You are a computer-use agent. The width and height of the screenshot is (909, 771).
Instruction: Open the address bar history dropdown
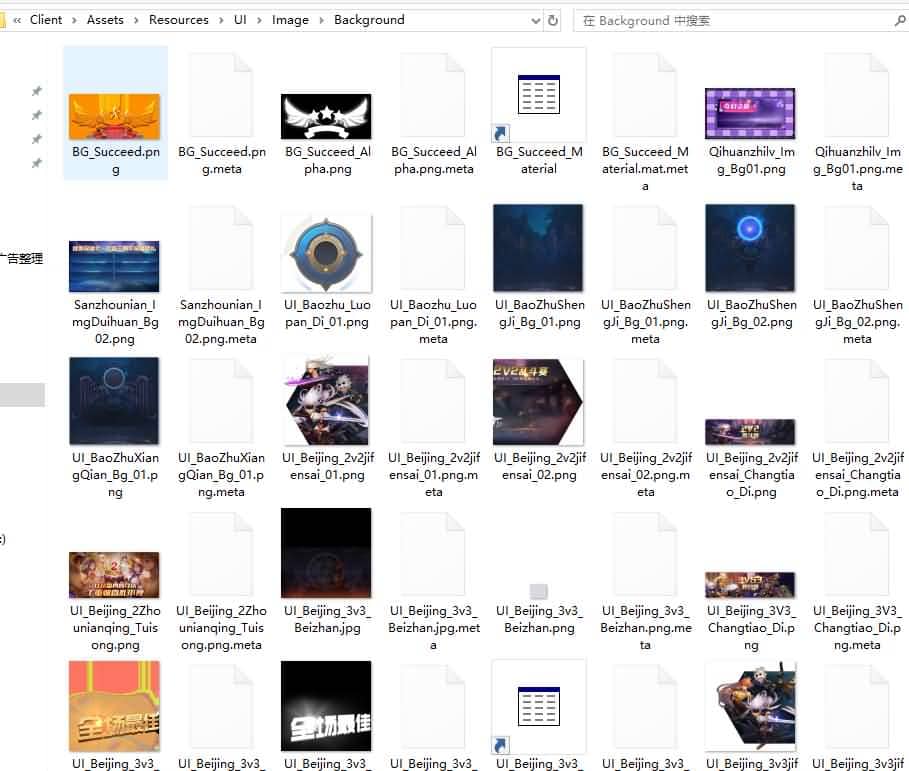point(534,19)
